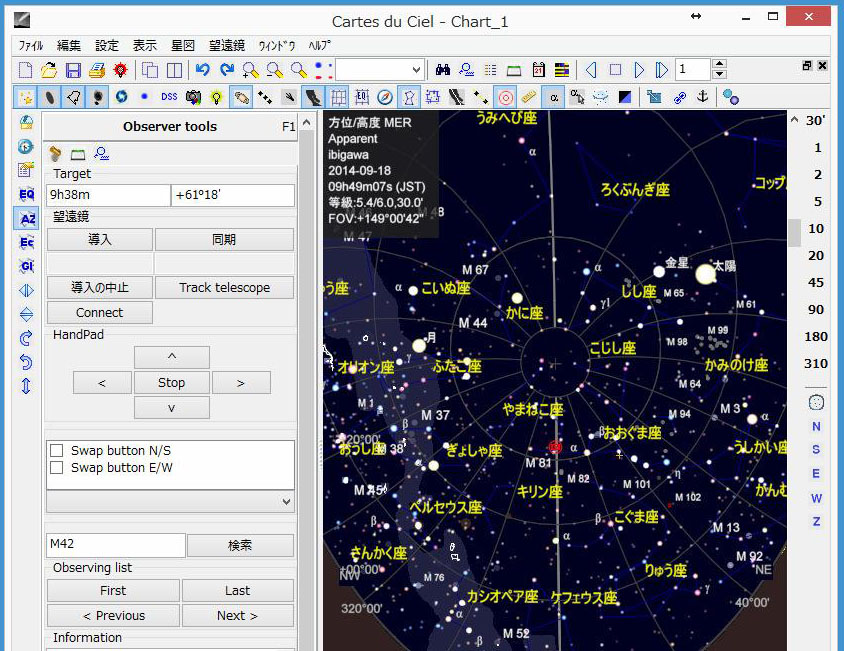Screen dimensions: 844x651
Task: Open the 星図 menu
Action: (x=182, y=45)
